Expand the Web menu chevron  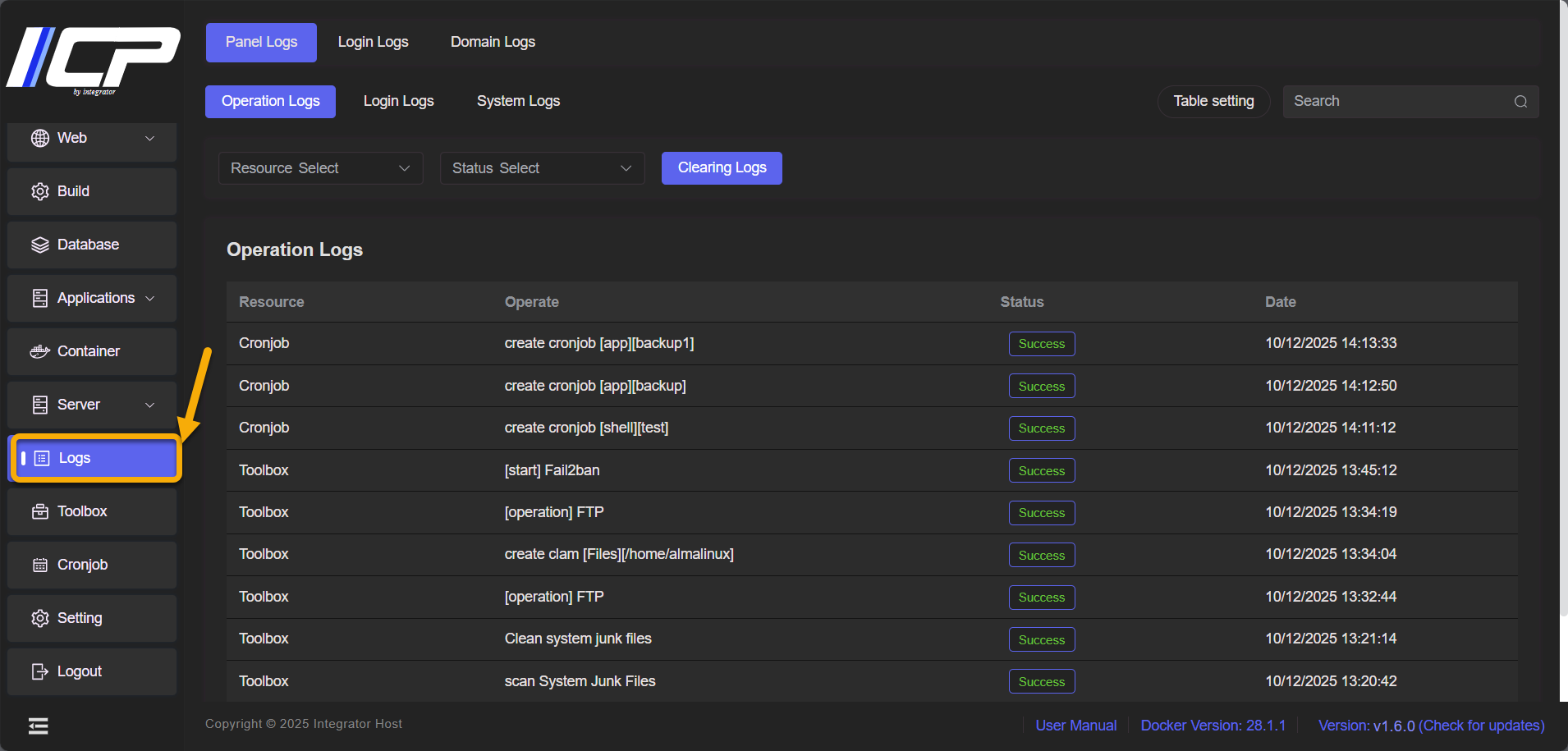[150, 138]
